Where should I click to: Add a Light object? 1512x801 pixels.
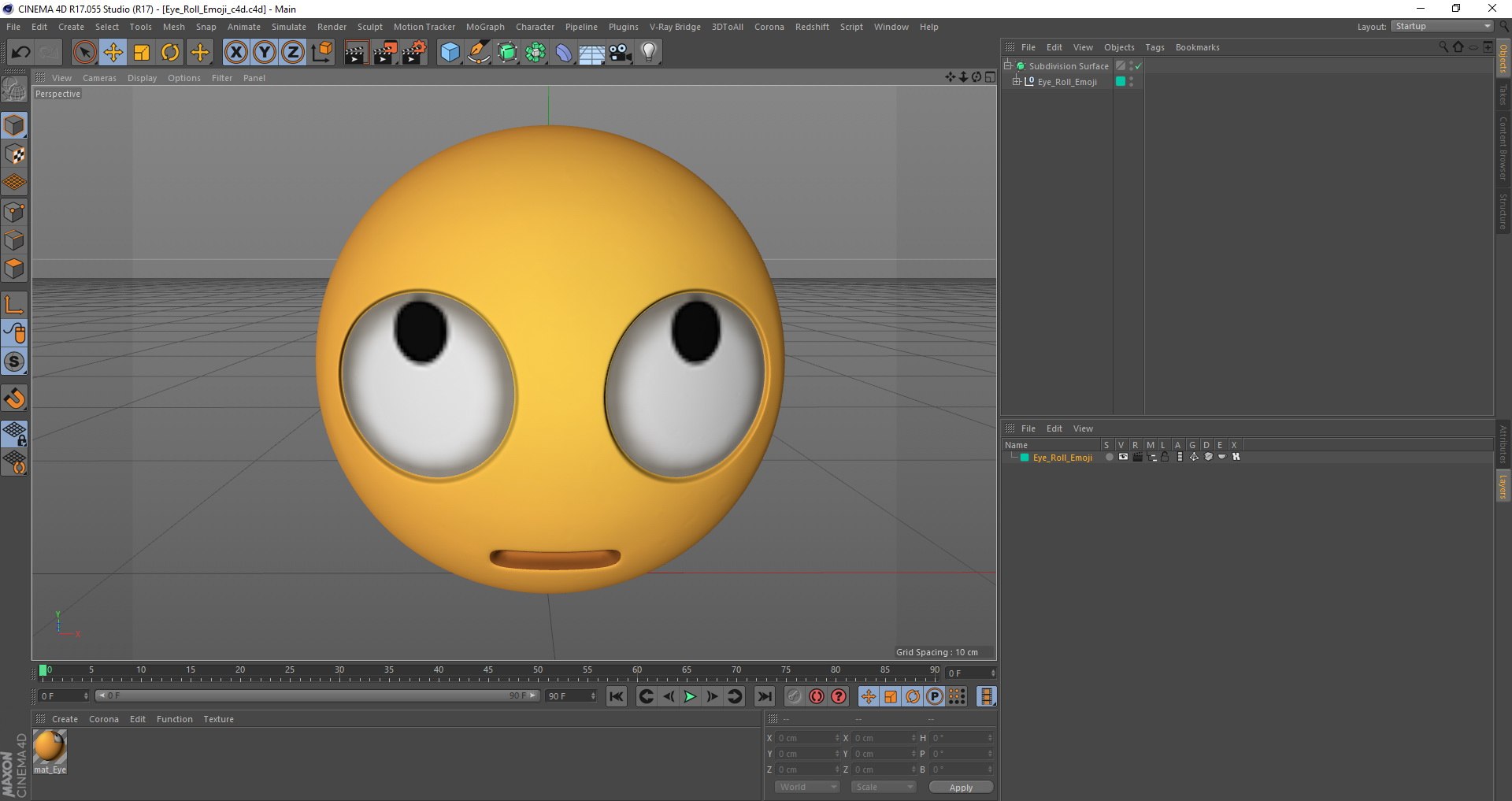coord(649,53)
